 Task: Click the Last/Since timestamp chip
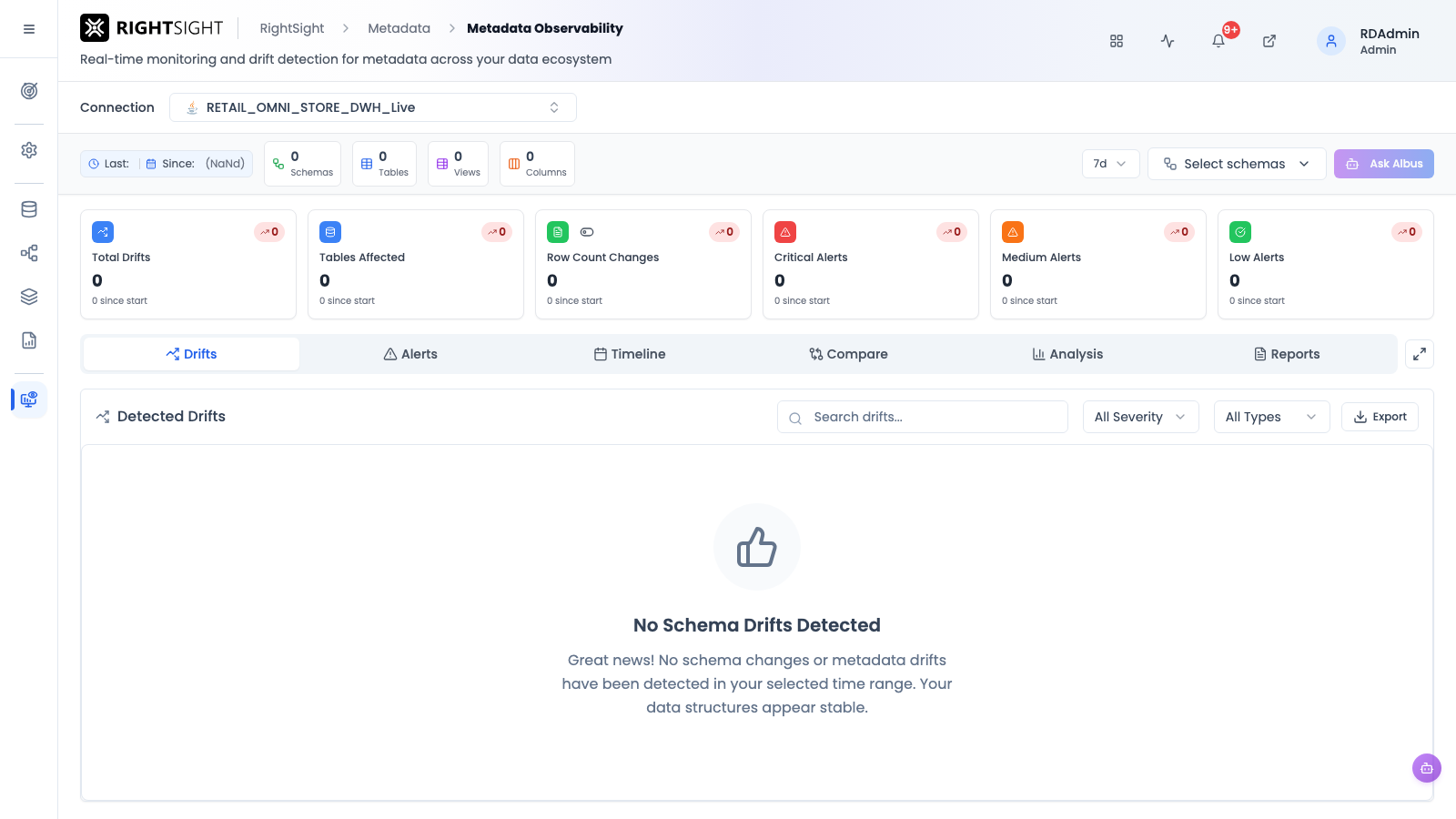click(x=167, y=164)
